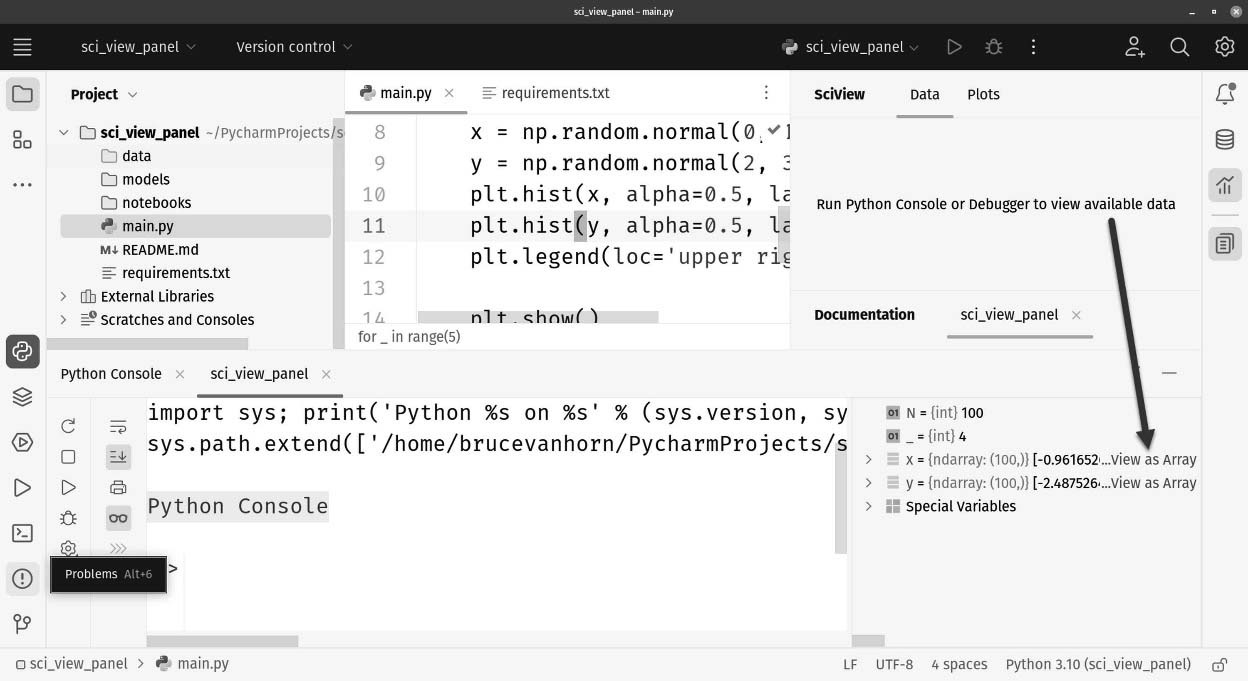Open the sci_view_panel project dropdown

coord(138,47)
